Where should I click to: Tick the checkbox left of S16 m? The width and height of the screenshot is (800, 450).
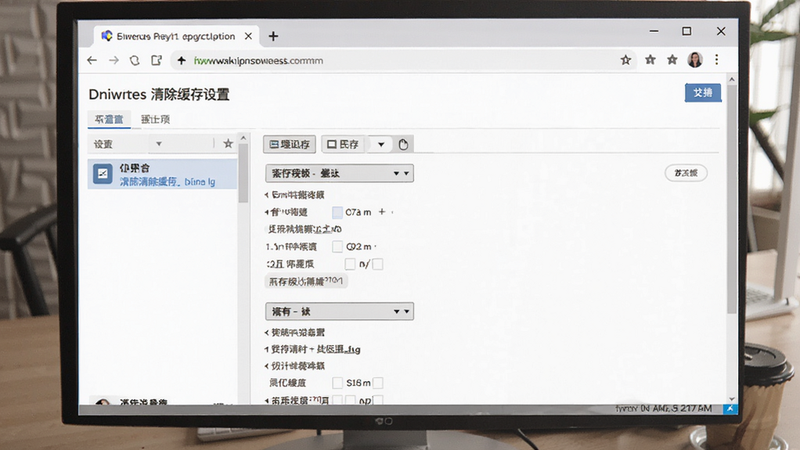[x=337, y=383]
